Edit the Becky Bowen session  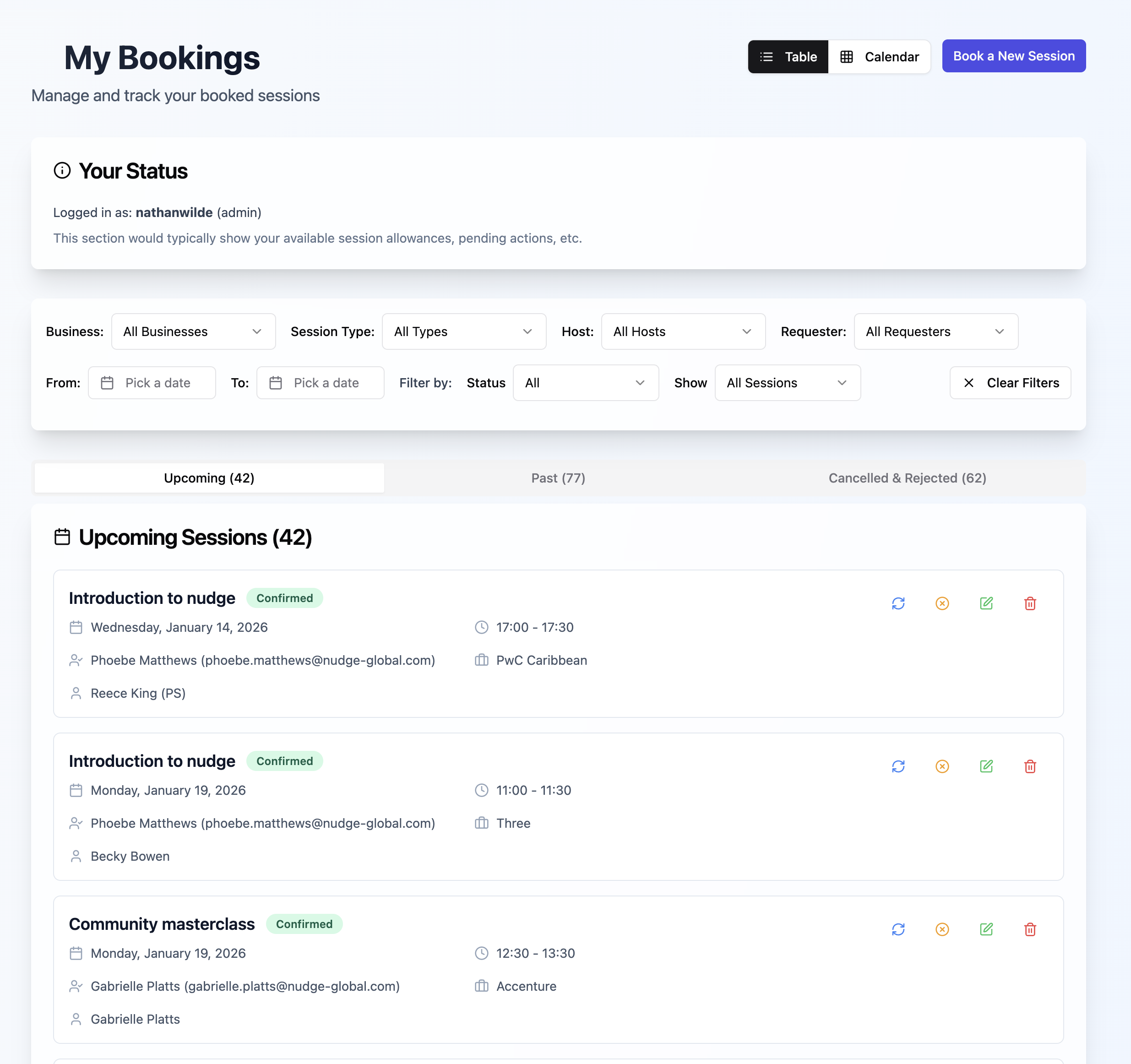coord(986,766)
